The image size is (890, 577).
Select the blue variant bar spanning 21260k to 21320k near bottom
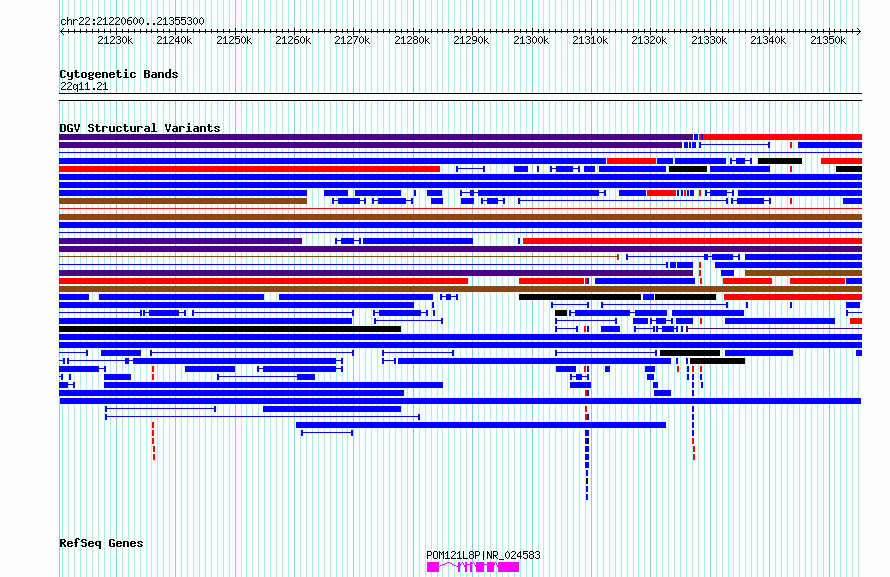(481, 425)
